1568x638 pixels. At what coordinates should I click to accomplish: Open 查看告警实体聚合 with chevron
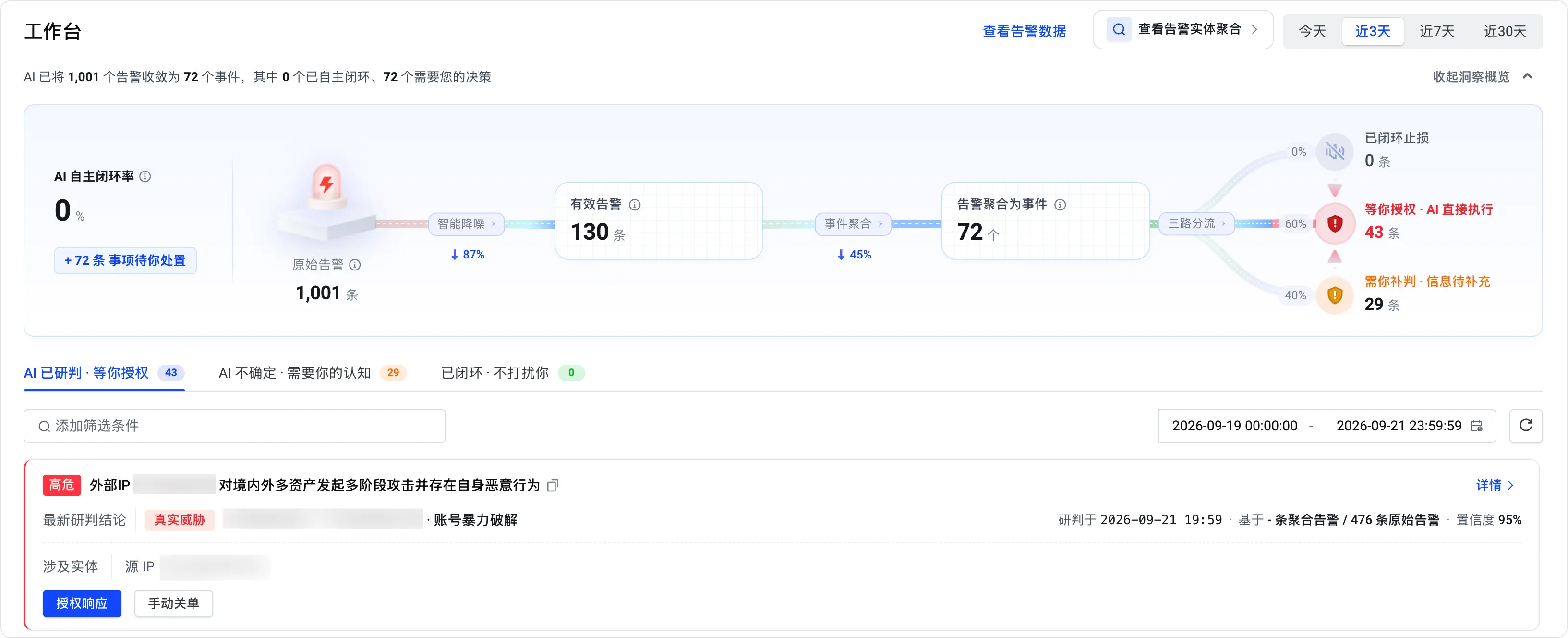[1182, 29]
